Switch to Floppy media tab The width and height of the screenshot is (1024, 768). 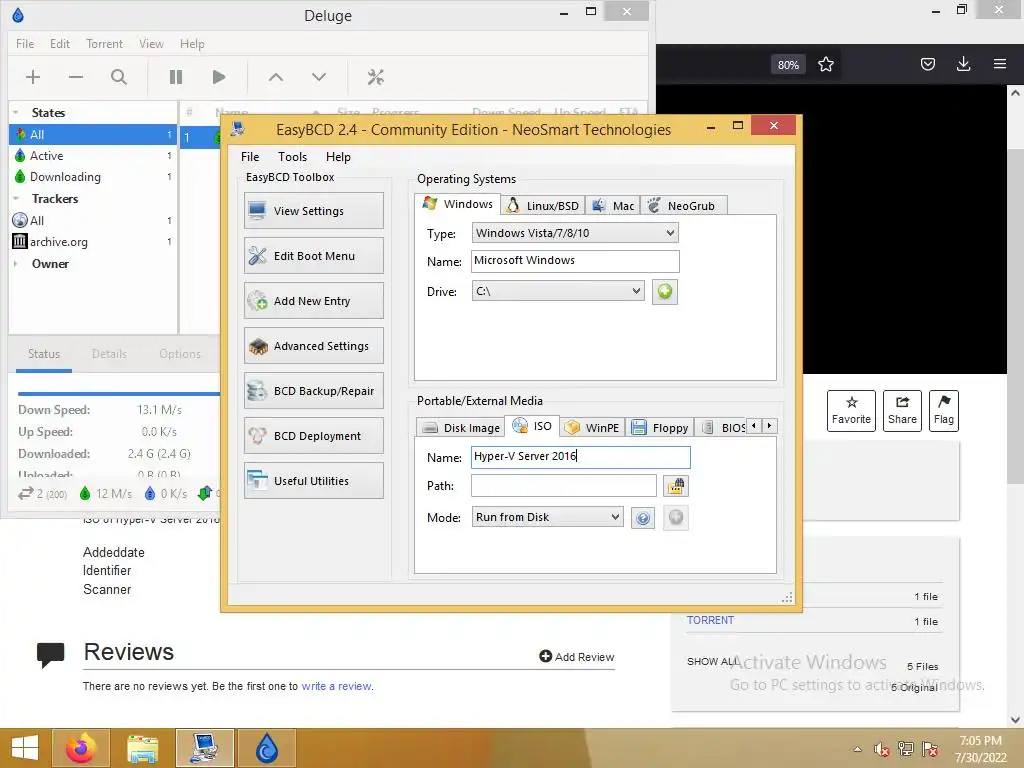tap(660, 428)
